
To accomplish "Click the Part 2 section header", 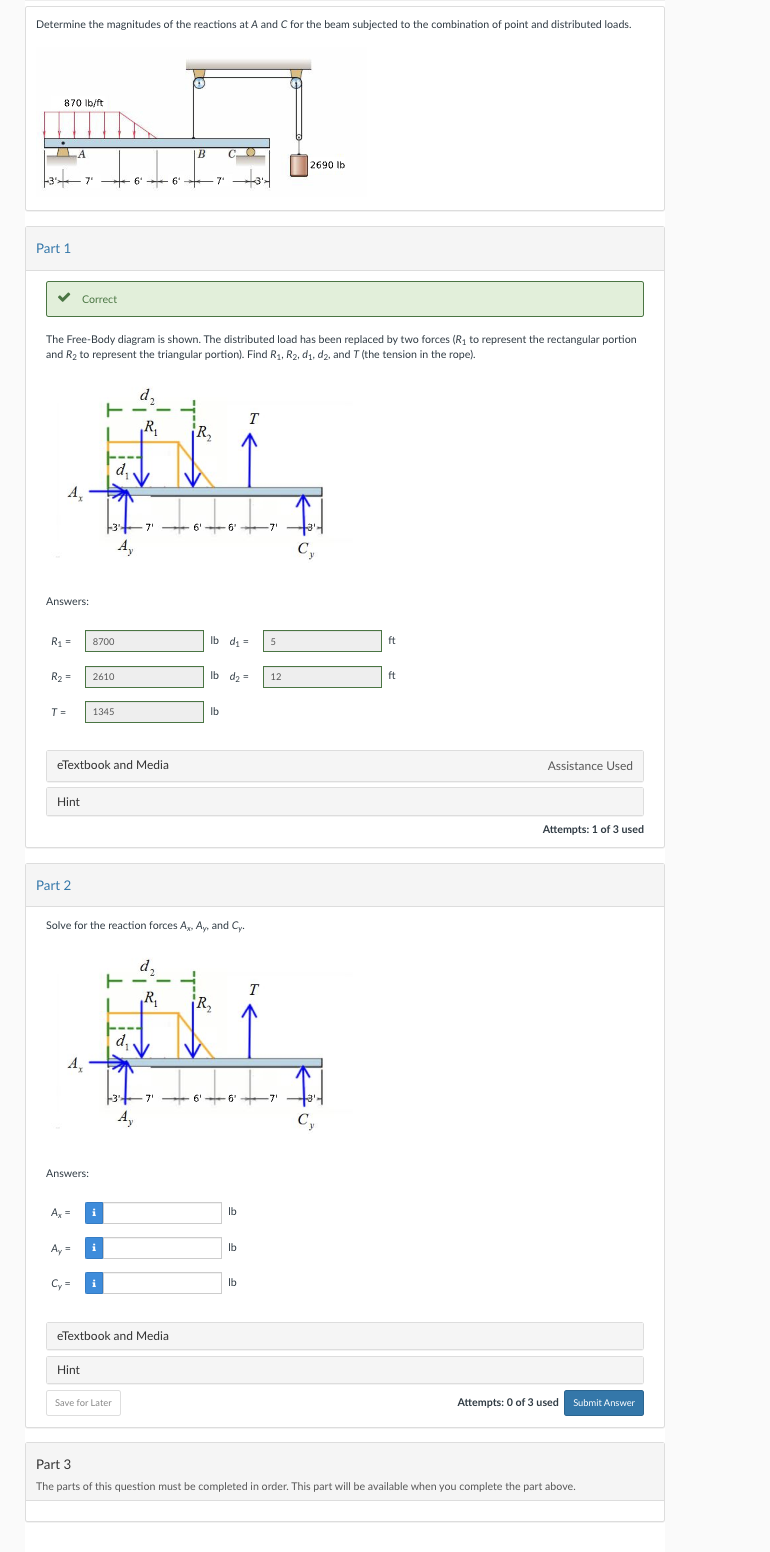I will [55, 884].
